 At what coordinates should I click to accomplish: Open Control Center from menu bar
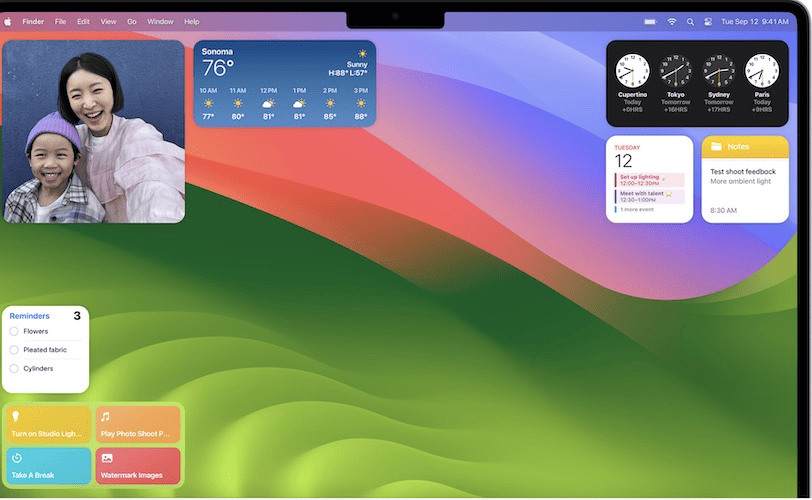click(x=707, y=21)
